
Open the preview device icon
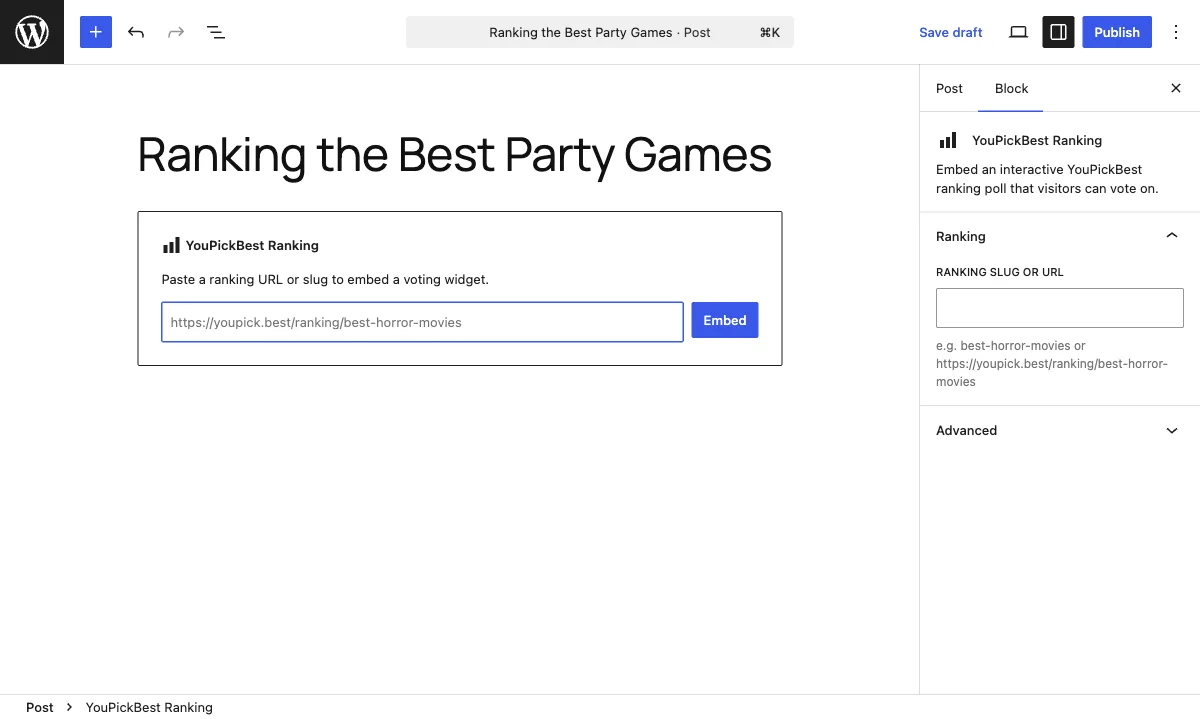(1018, 32)
